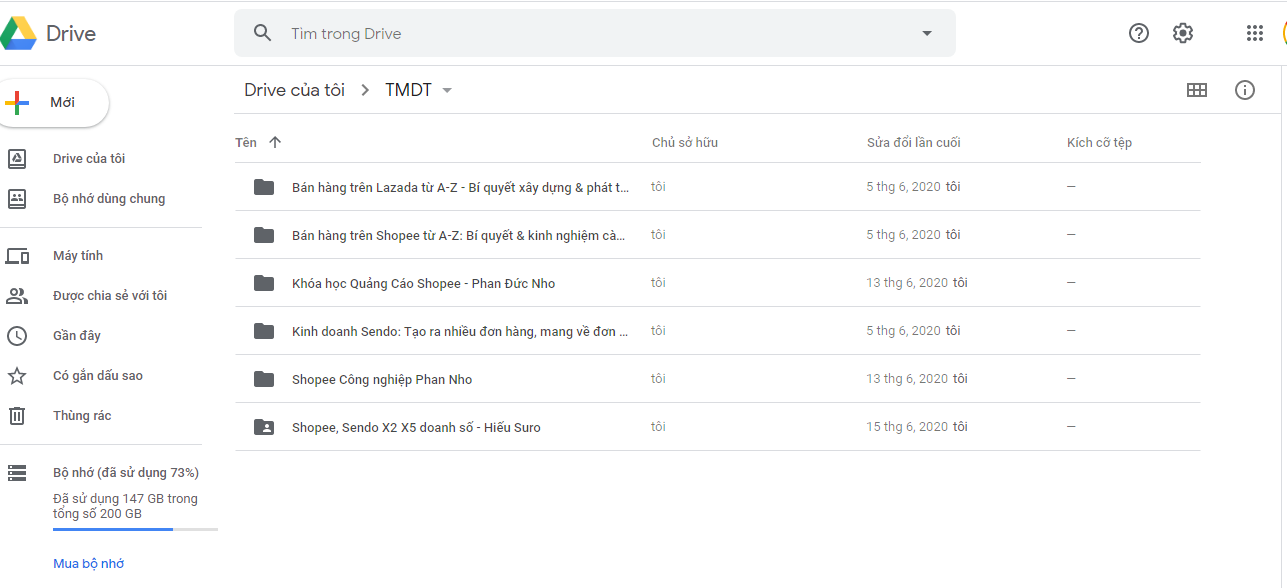Open "Thùng rác" trash
Screen dimensions: 1287x588
pos(82,416)
